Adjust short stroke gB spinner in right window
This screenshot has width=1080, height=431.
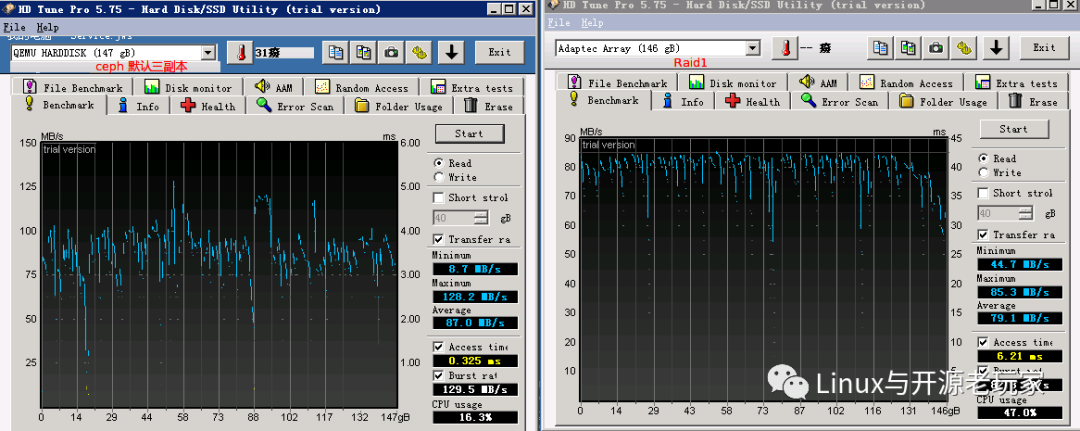click(x=1027, y=213)
